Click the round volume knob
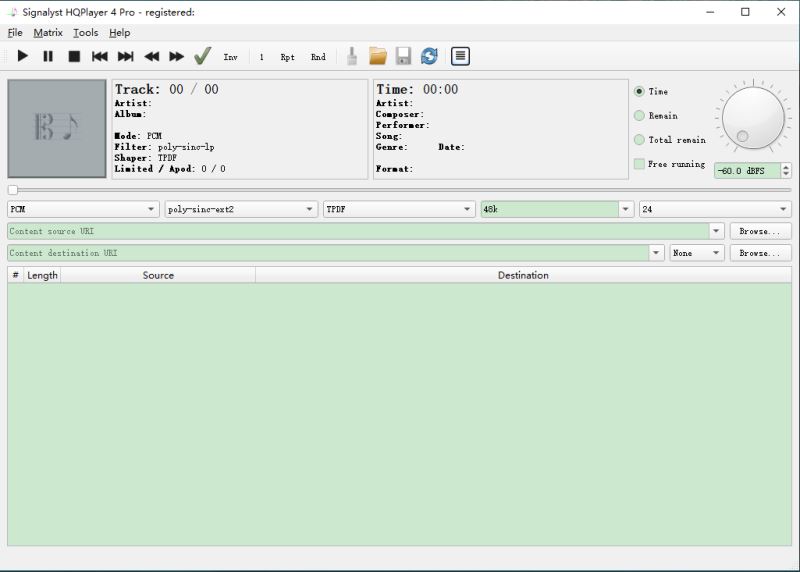Viewport: 800px width, 572px height. [753, 118]
